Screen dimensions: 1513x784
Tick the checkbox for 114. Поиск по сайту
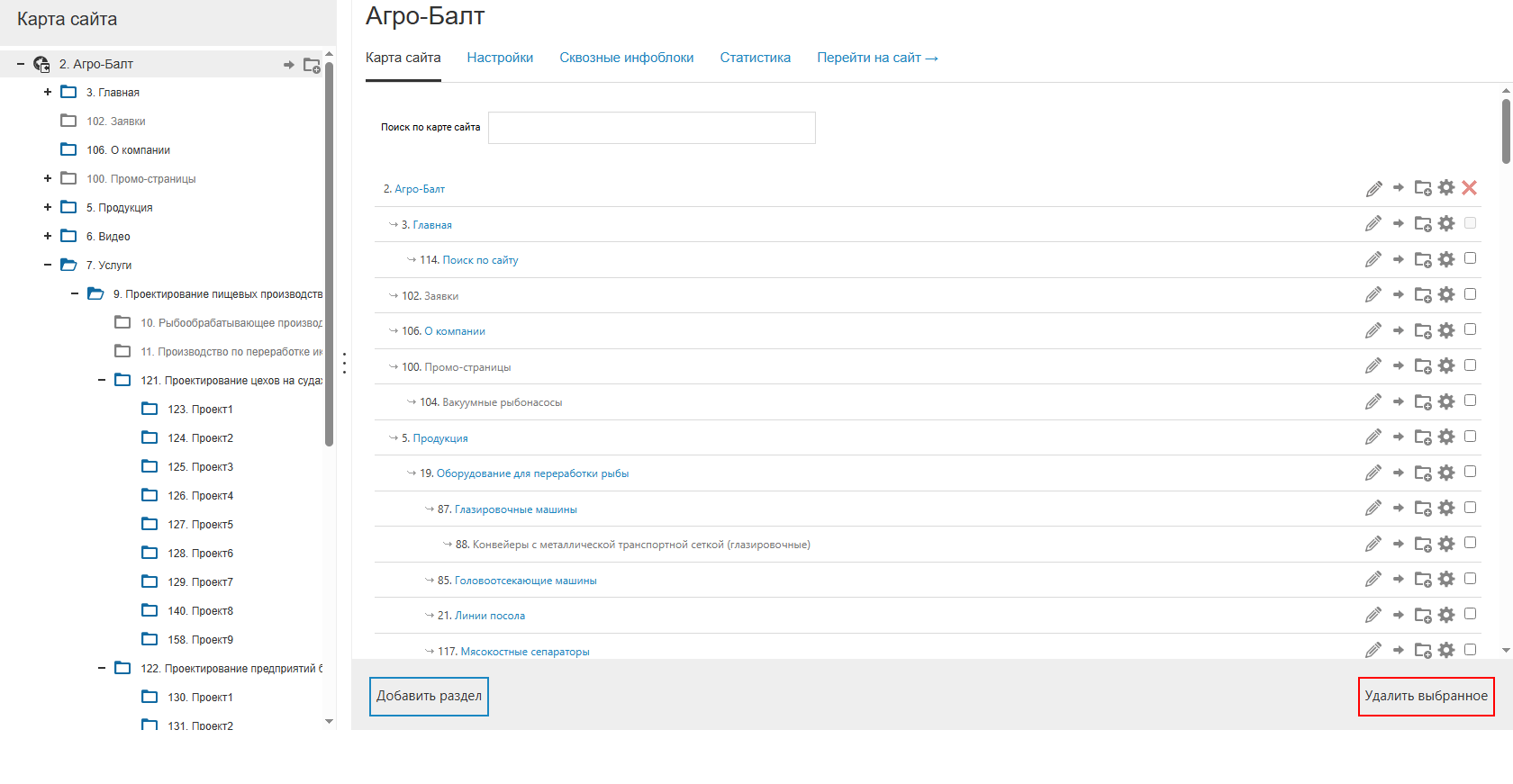tap(1471, 258)
